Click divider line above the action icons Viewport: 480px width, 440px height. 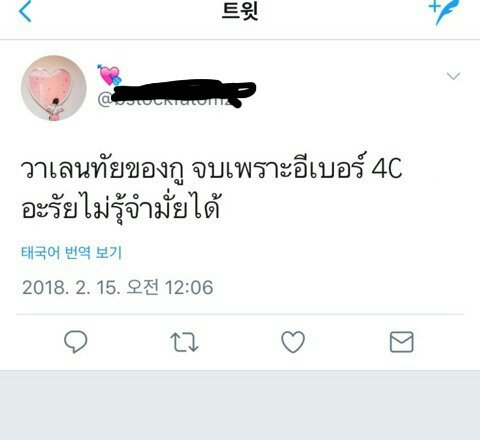(240, 314)
